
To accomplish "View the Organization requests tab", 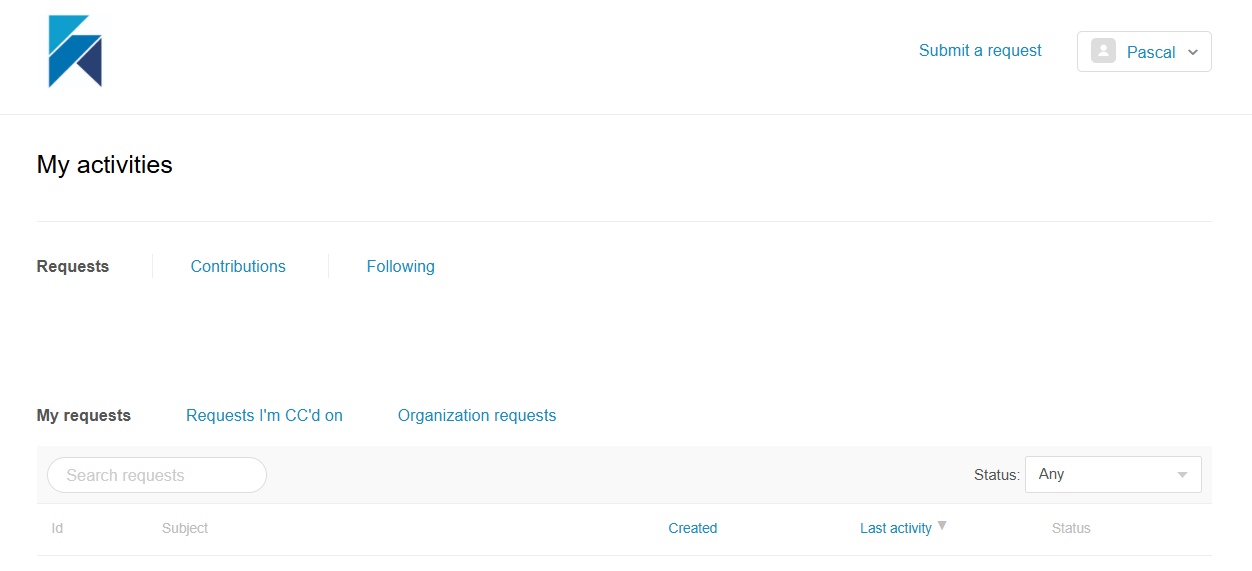I will coord(477,416).
